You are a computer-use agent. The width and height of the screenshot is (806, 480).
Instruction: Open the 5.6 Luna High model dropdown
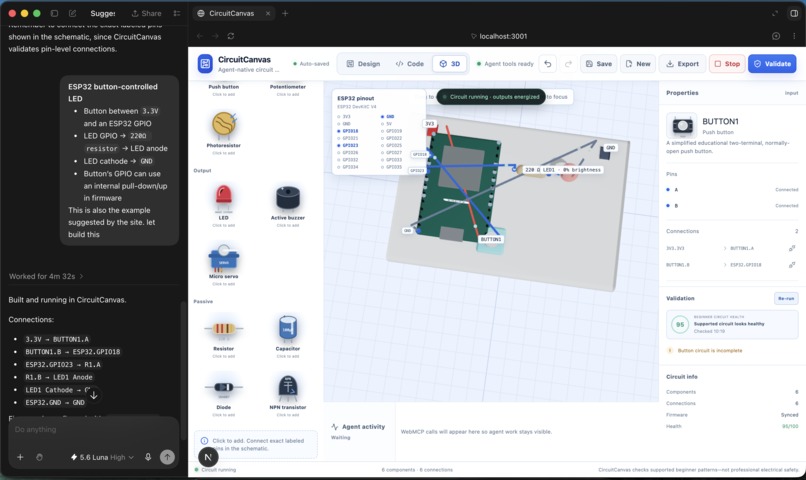pos(102,457)
